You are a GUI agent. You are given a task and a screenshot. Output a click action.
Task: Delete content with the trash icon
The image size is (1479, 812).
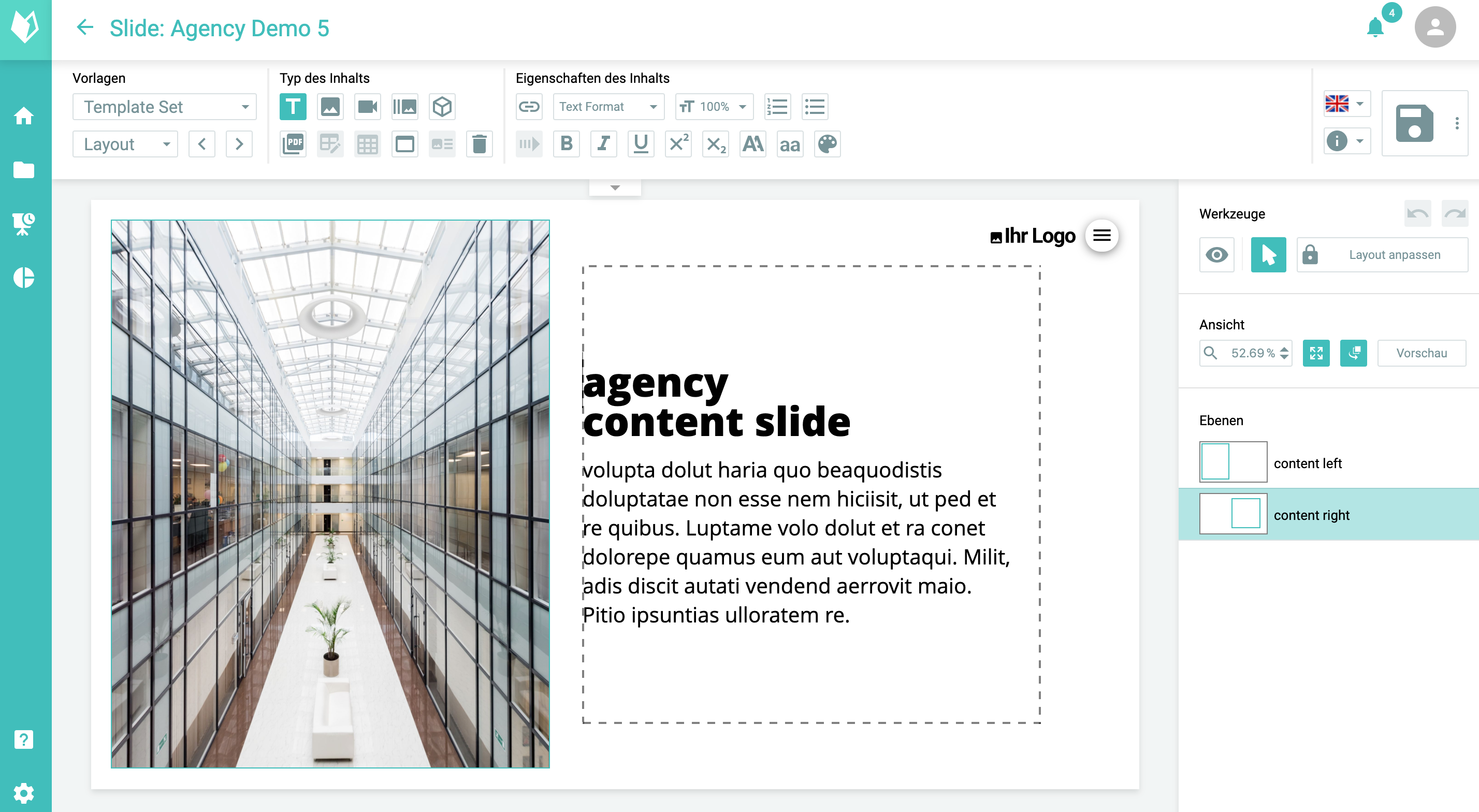click(x=480, y=143)
